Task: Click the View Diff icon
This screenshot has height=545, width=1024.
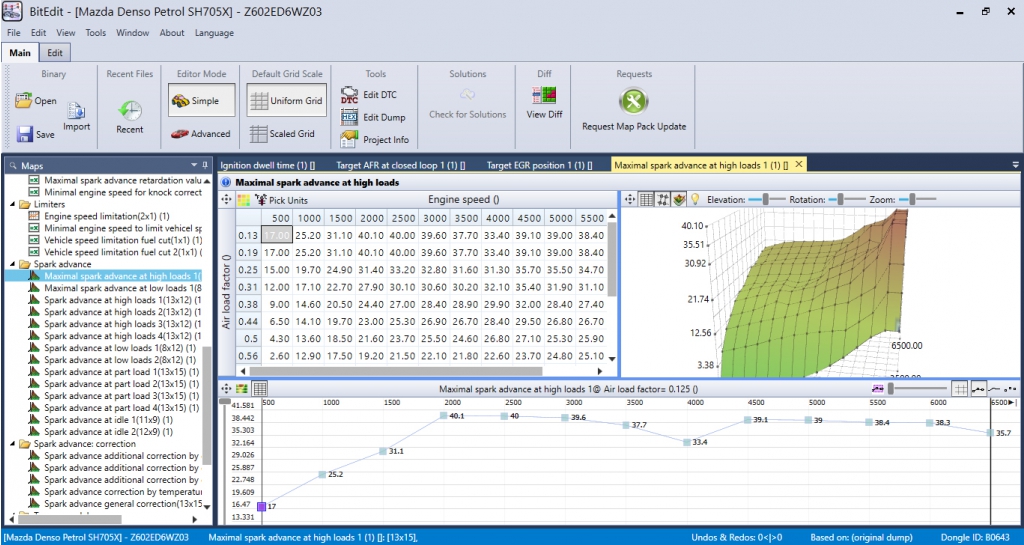Action: pyautogui.click(x=544, y=97)
